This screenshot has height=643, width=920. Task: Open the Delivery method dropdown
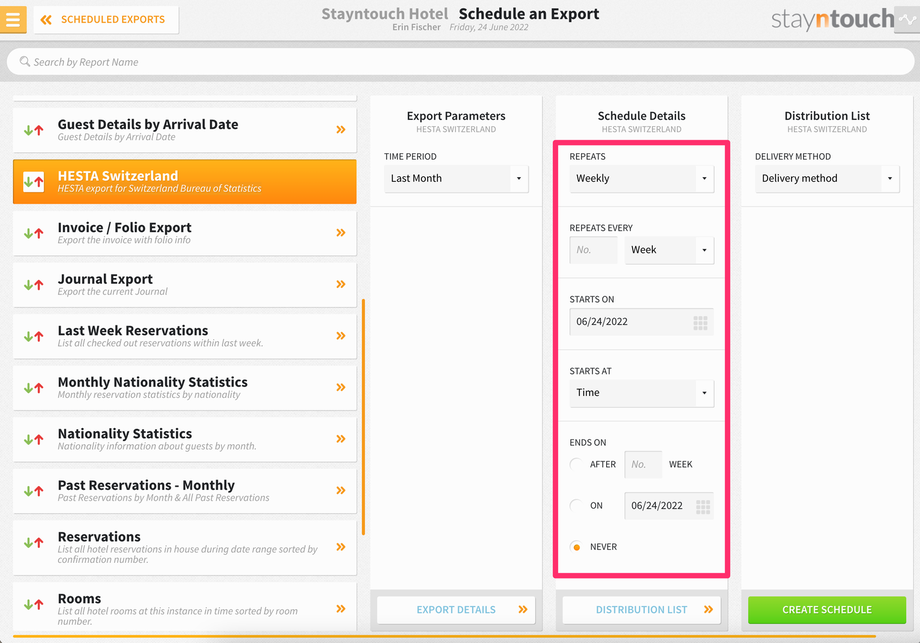tap(827, 178)
